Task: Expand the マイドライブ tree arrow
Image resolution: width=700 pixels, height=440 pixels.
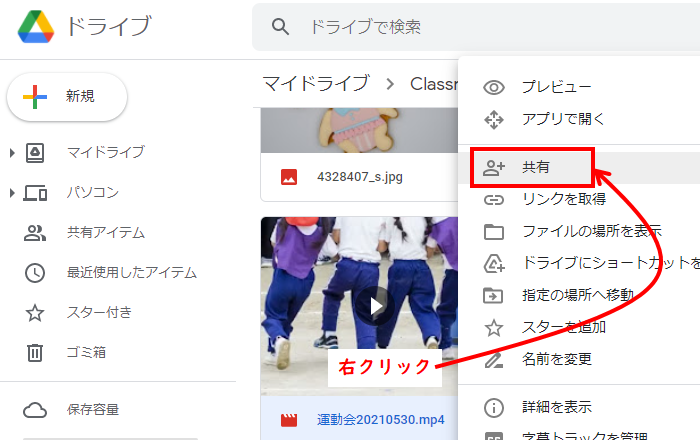Action: (x=12, y=152)
